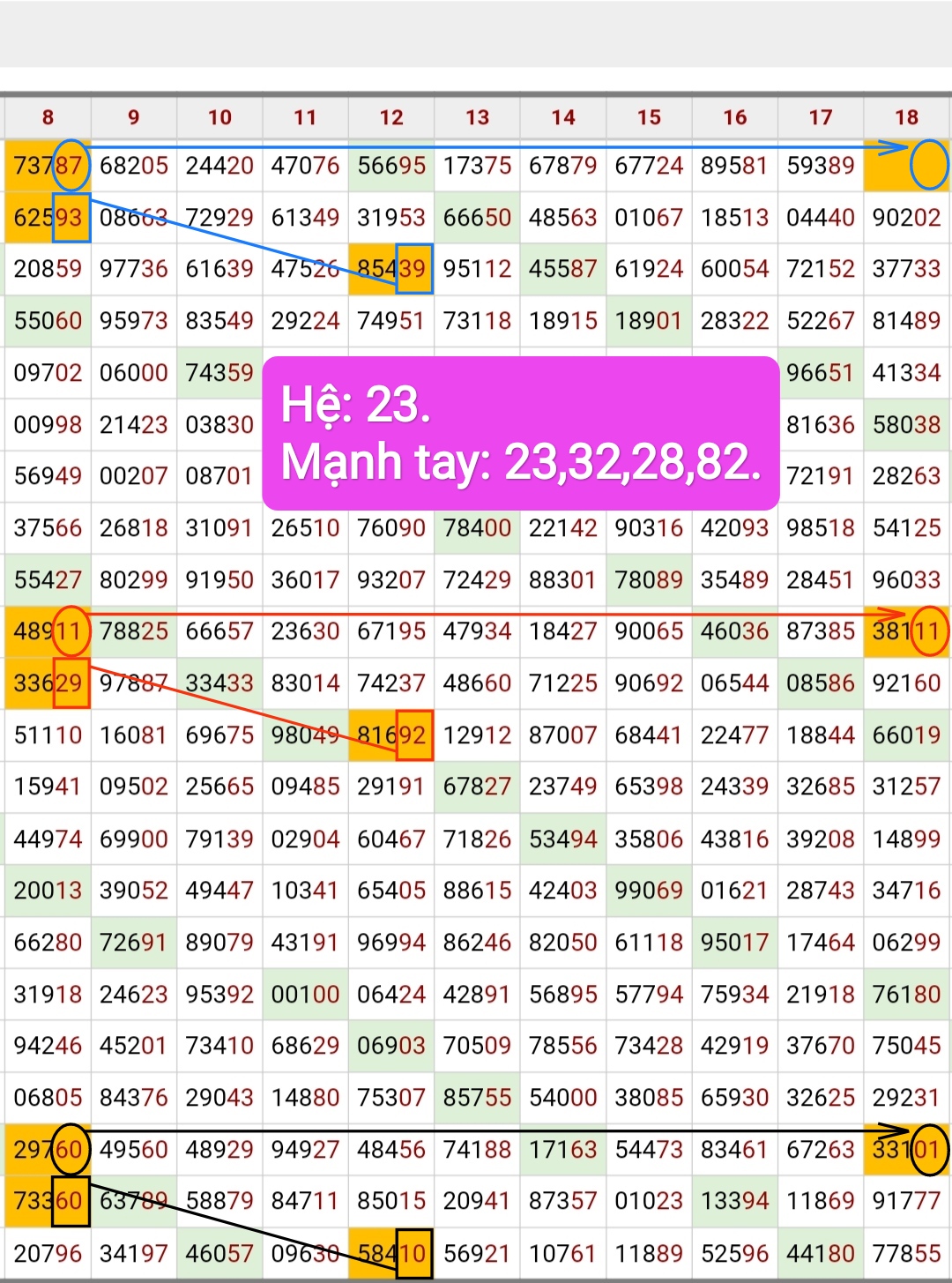Tap the green cell 20013
Viewport: 952px width, 1283px height.
coord(48,891)
